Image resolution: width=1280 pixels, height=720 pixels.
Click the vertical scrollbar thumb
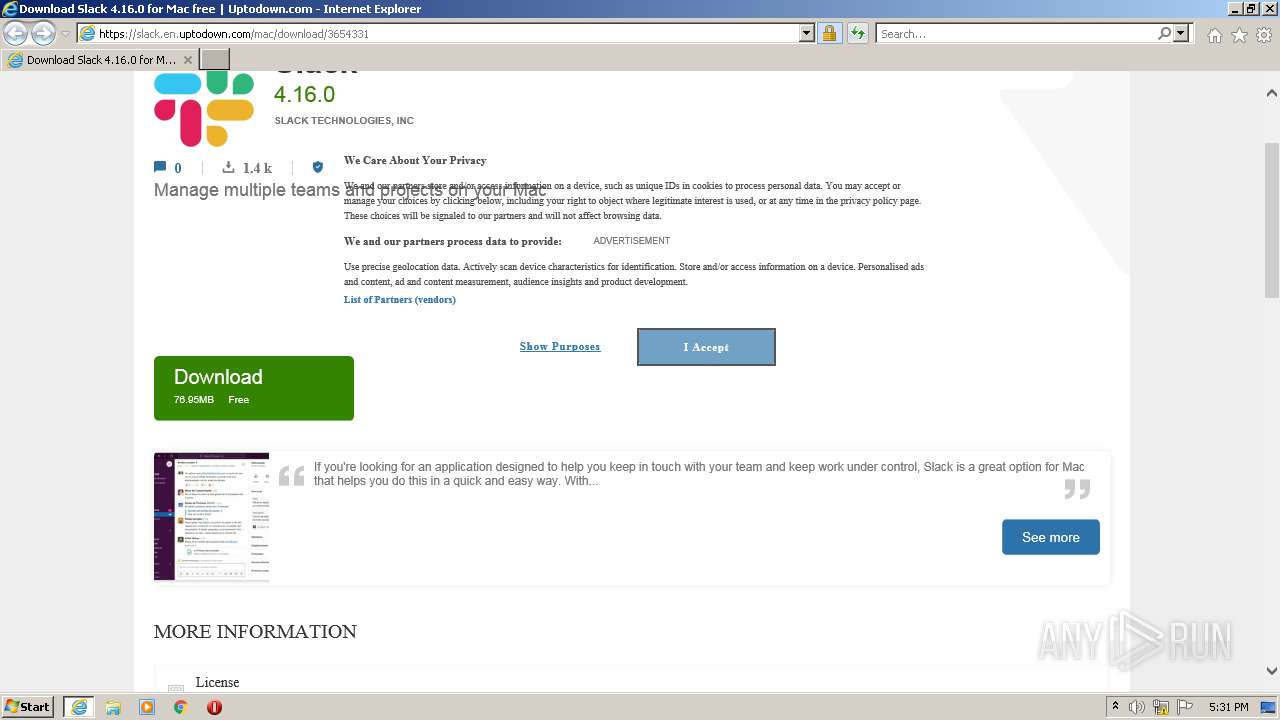tap(1272, 220)
